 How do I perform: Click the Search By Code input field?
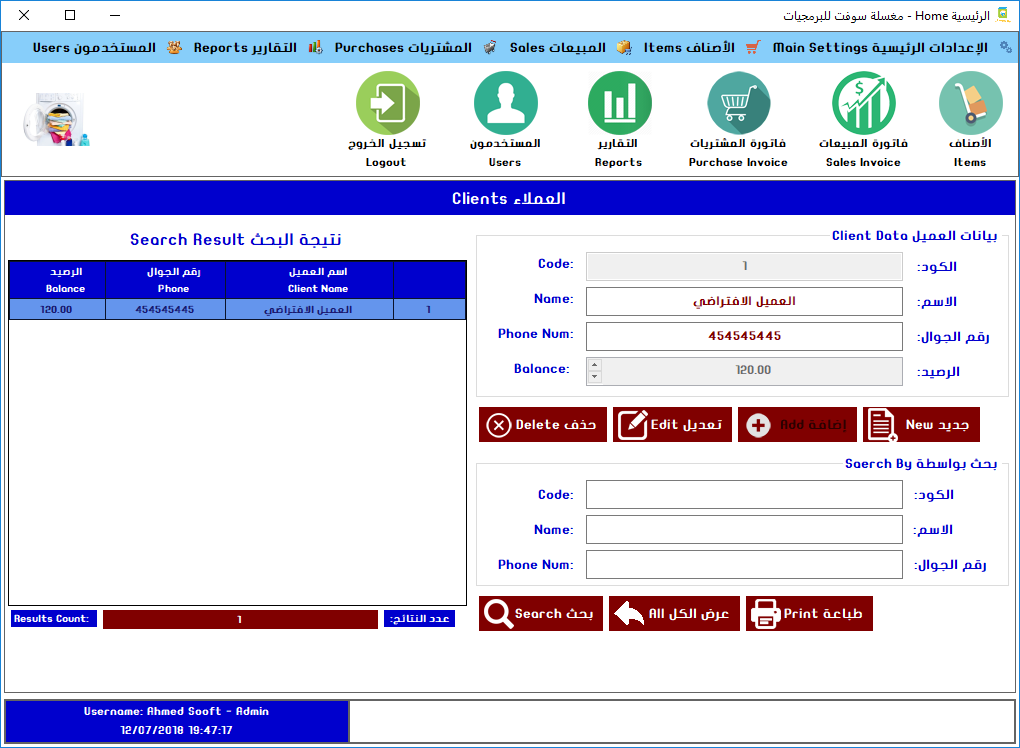click(x=744, y=495)
